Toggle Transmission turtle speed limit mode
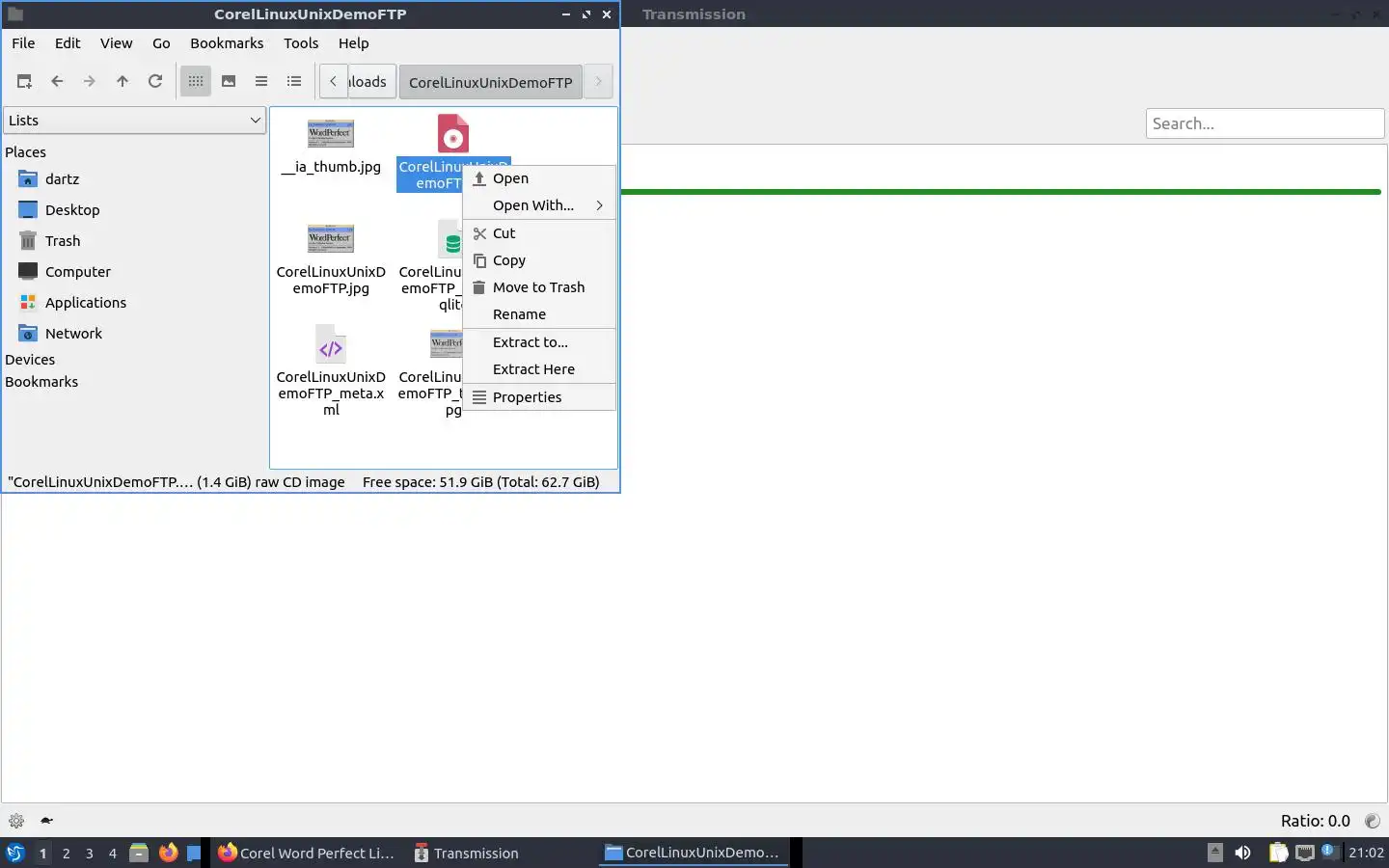The width and height of the screenshot is (1389, 868). click(46, 821)
